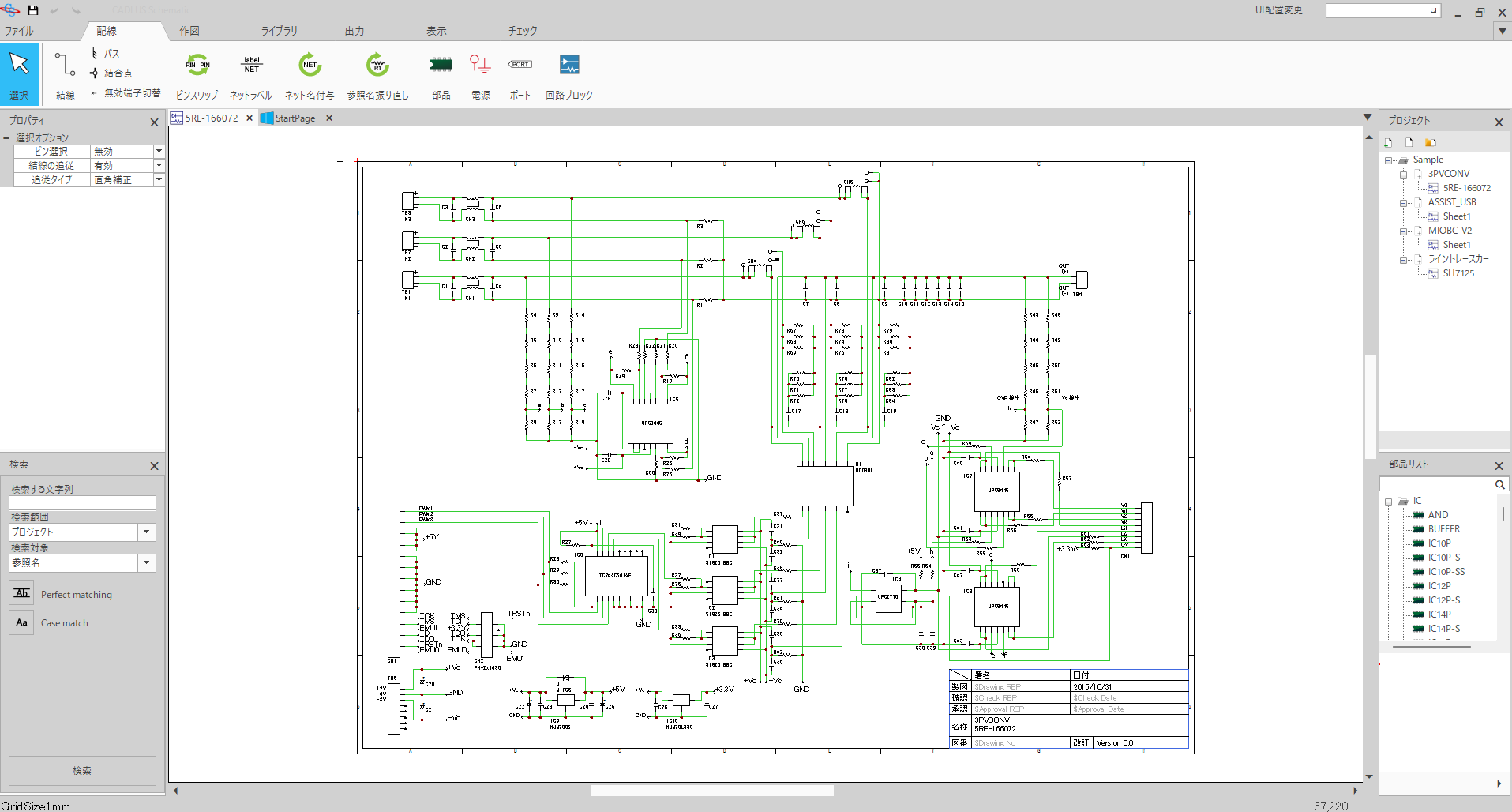Image resolution: width=1512 pixels, height=812 pixels.
Task: Toggle Perfect matching search option
Action: coord(21,594)
